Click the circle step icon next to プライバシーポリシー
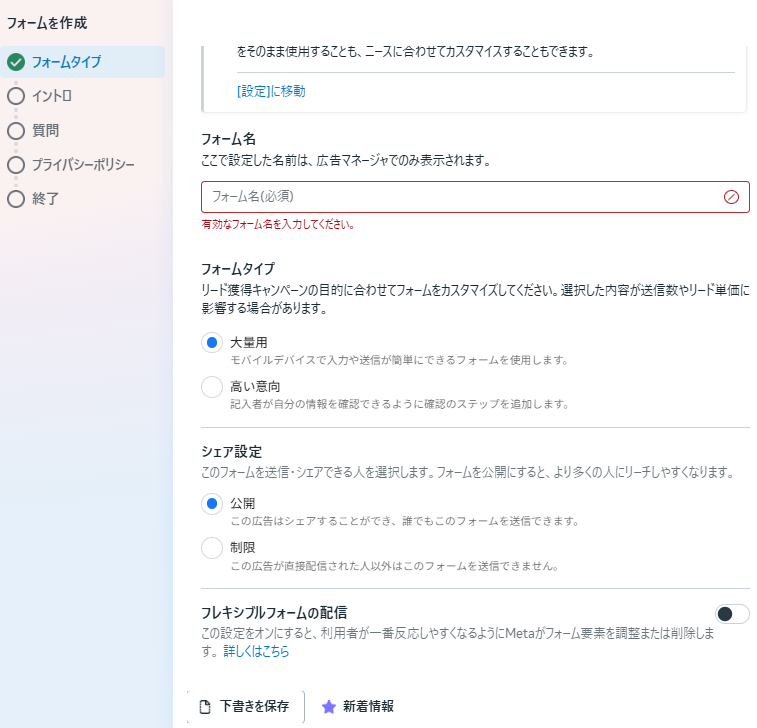The height and width of the screenshot is (728, 757). click(x=15, y=164)
